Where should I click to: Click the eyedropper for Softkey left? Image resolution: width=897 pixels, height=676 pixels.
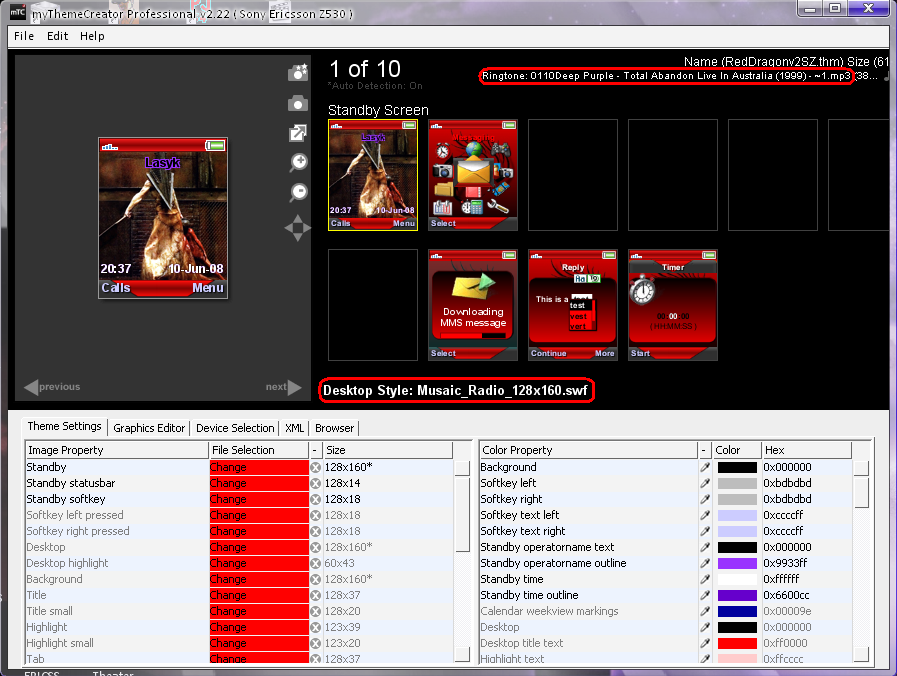[x=705, y=483]
